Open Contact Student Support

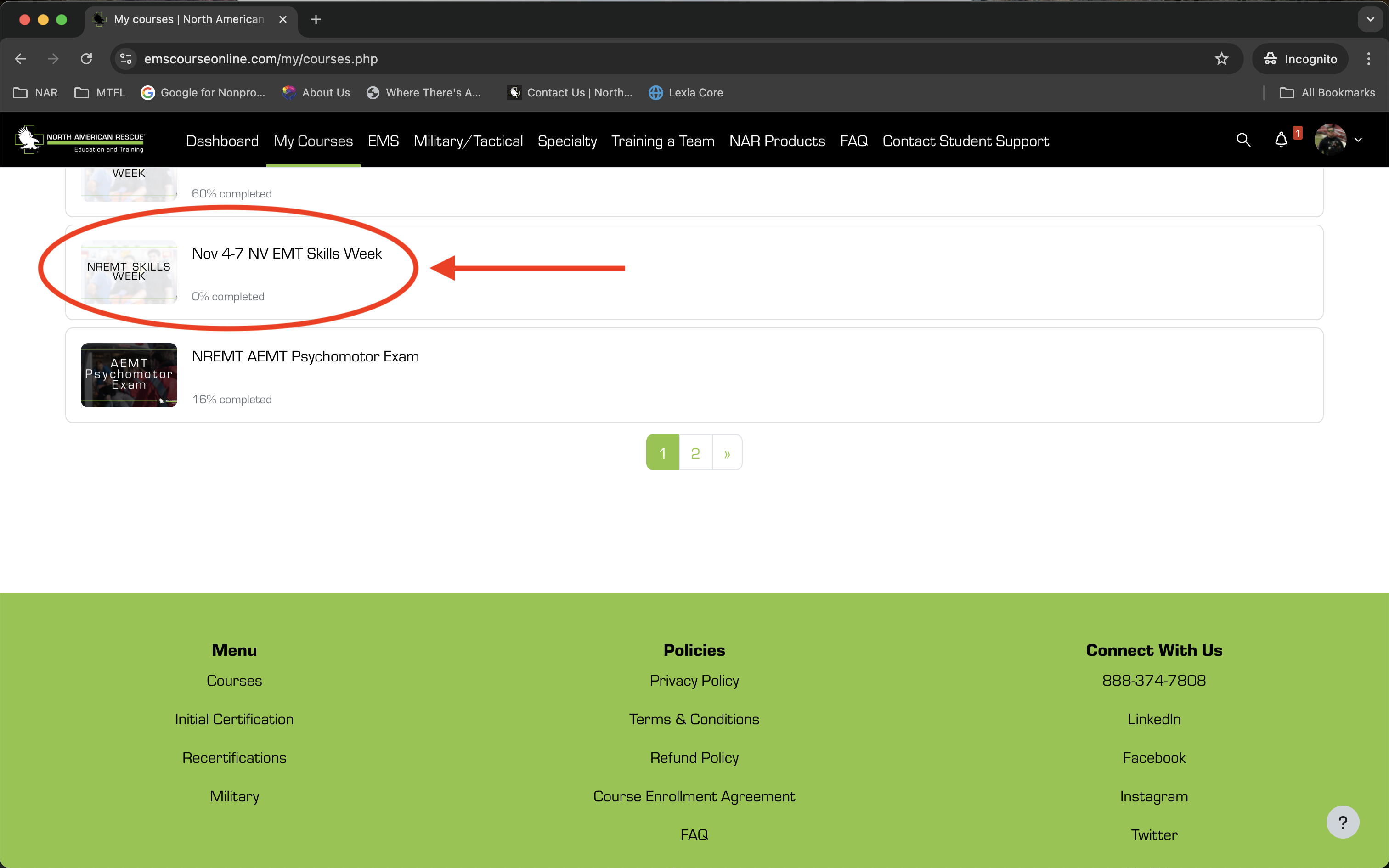(x=966, y=141)
